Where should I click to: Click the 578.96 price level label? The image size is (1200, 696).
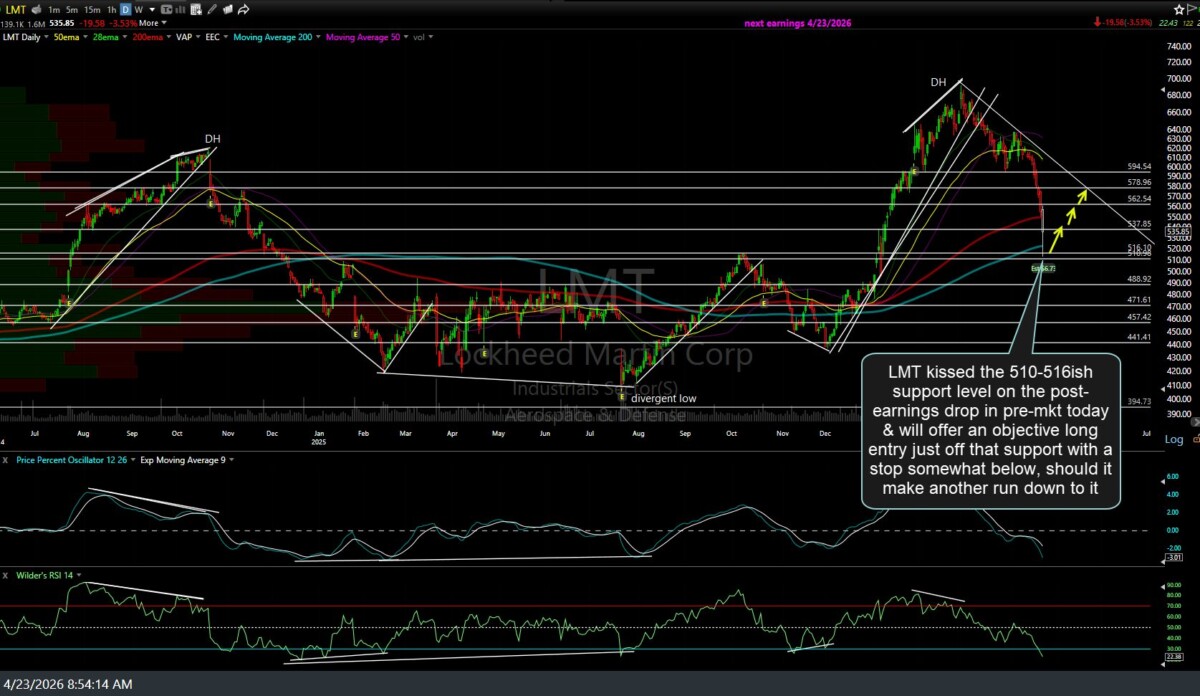coord(1139,183)
